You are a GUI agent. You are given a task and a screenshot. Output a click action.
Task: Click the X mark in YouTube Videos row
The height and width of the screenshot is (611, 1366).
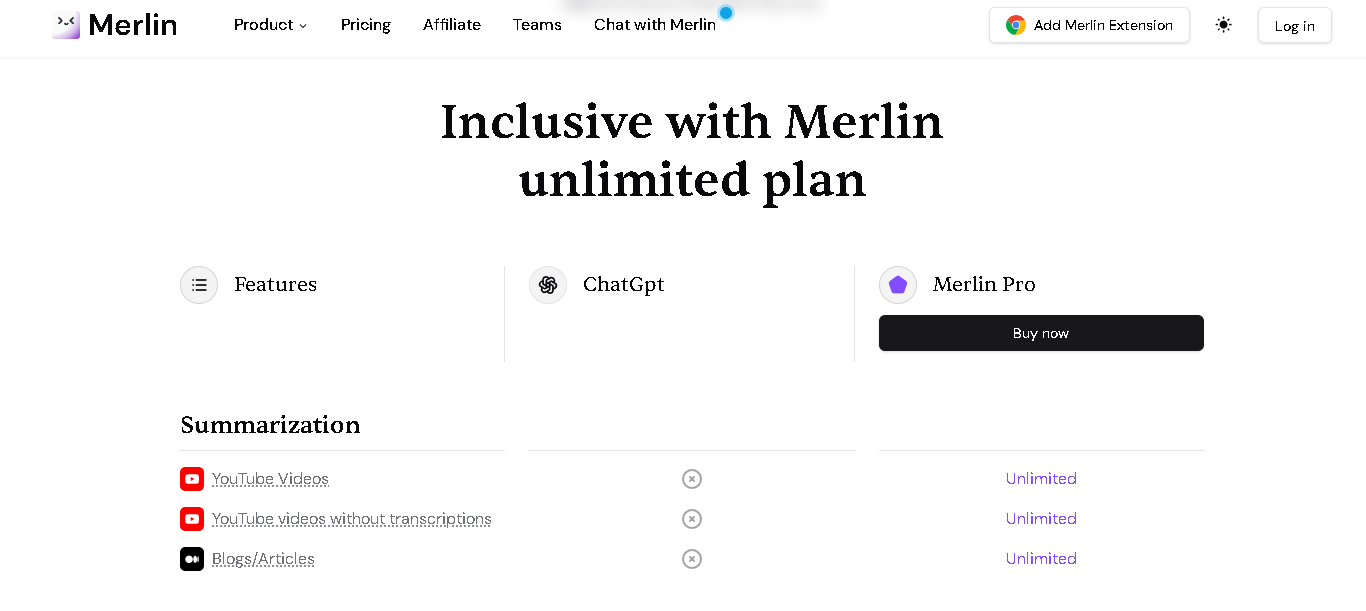(692, 479)
